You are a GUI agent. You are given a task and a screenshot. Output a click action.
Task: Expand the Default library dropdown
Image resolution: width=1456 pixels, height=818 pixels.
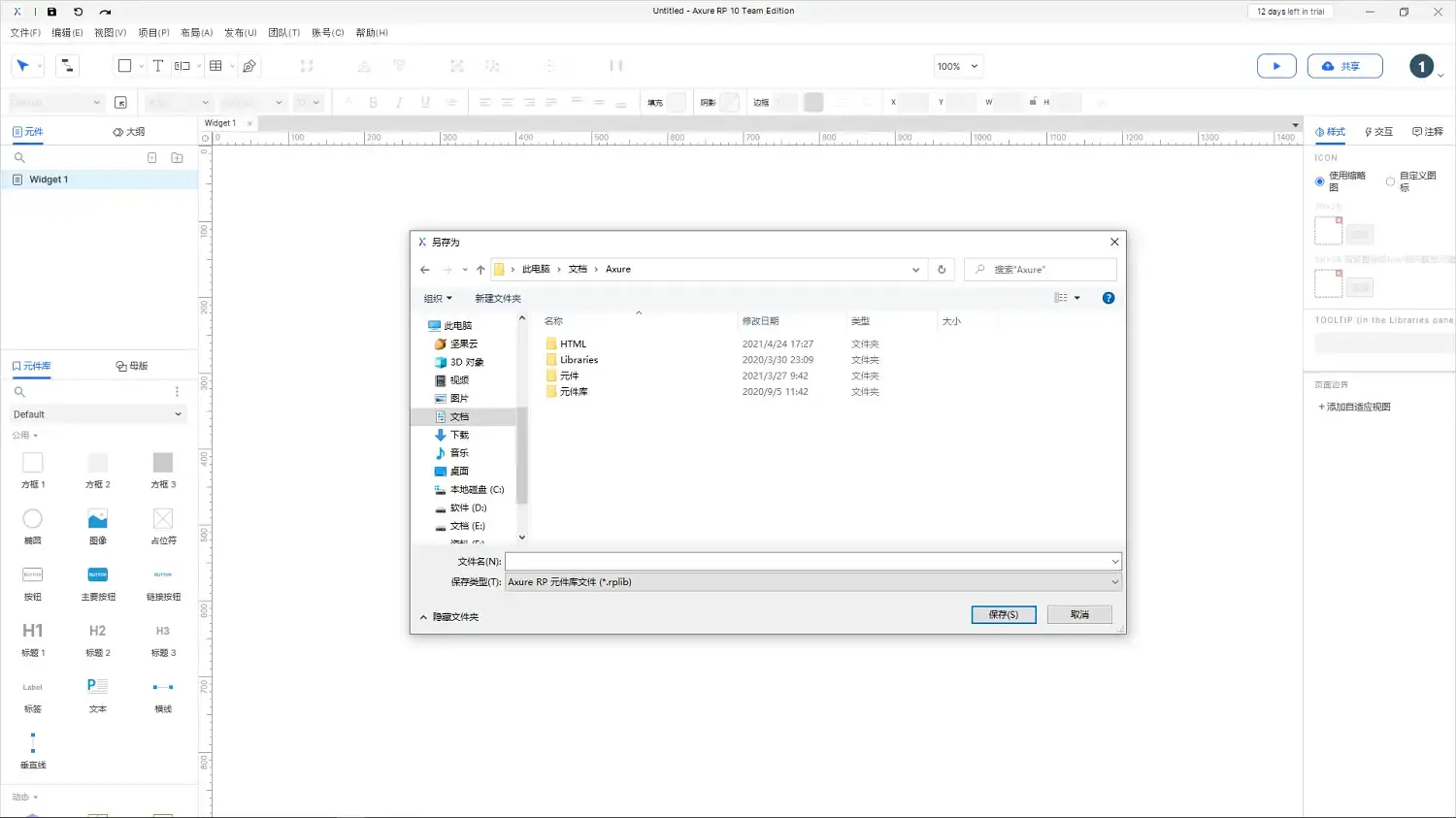tap(97, 414)
